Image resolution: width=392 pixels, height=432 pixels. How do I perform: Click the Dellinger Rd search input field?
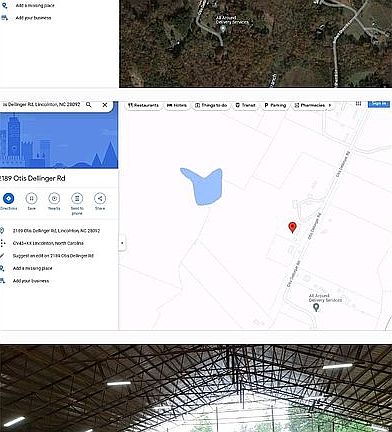[41, 104]
